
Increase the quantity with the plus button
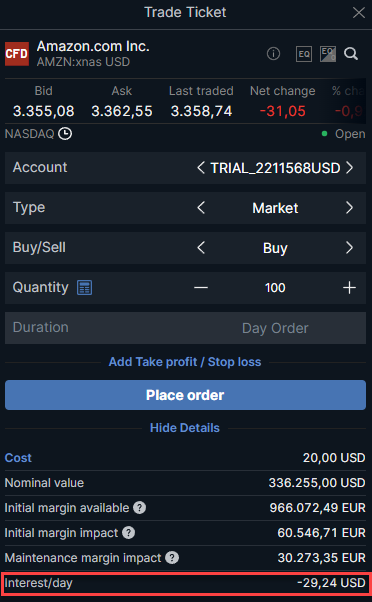coord(349,288)
